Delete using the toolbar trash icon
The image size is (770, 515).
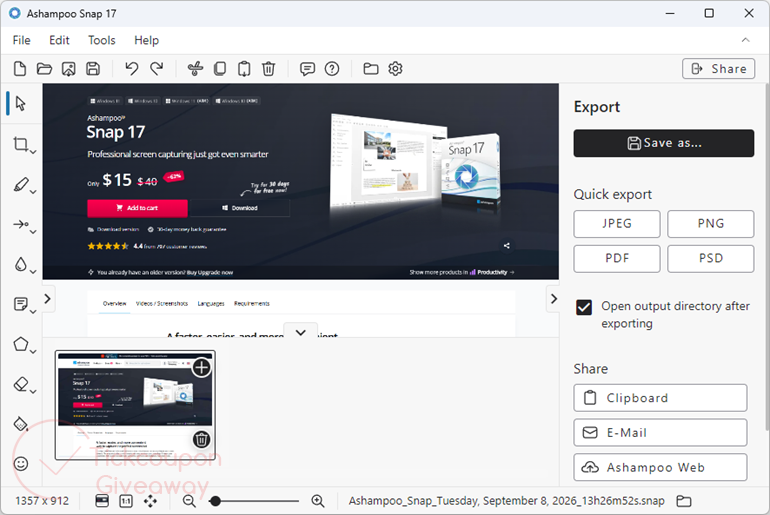[x=268, y=69]
